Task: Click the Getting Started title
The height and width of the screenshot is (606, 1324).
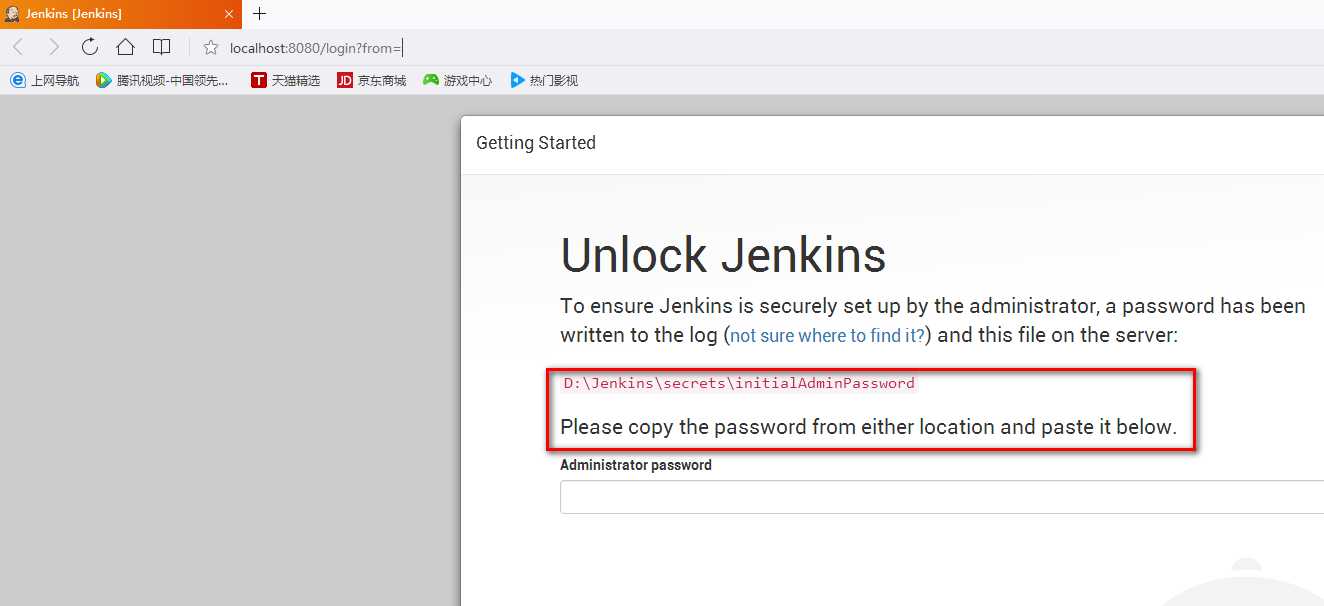Action: (x=536, y=143)
